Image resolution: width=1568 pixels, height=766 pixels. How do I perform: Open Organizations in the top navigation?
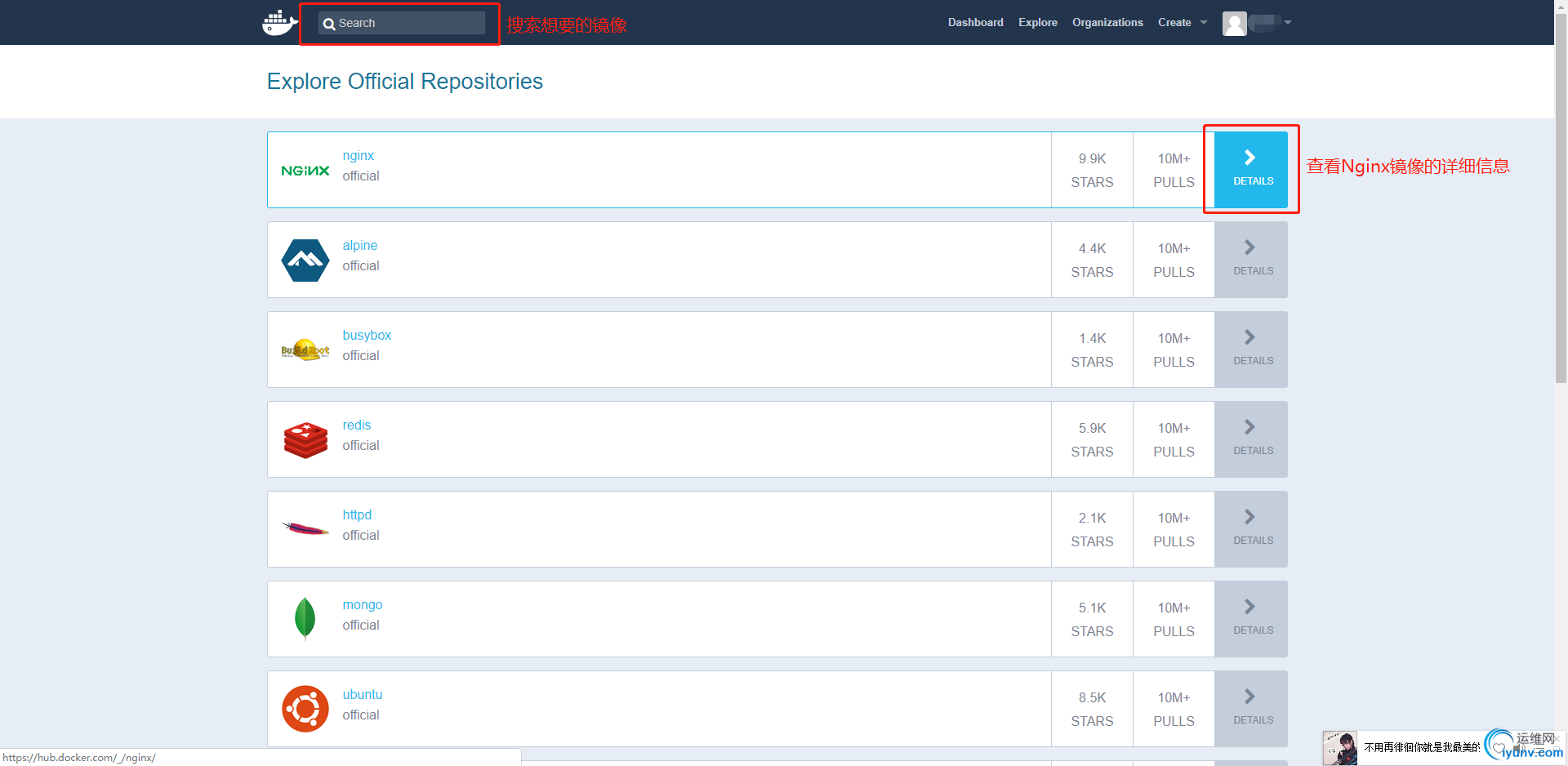(1107, 22)
